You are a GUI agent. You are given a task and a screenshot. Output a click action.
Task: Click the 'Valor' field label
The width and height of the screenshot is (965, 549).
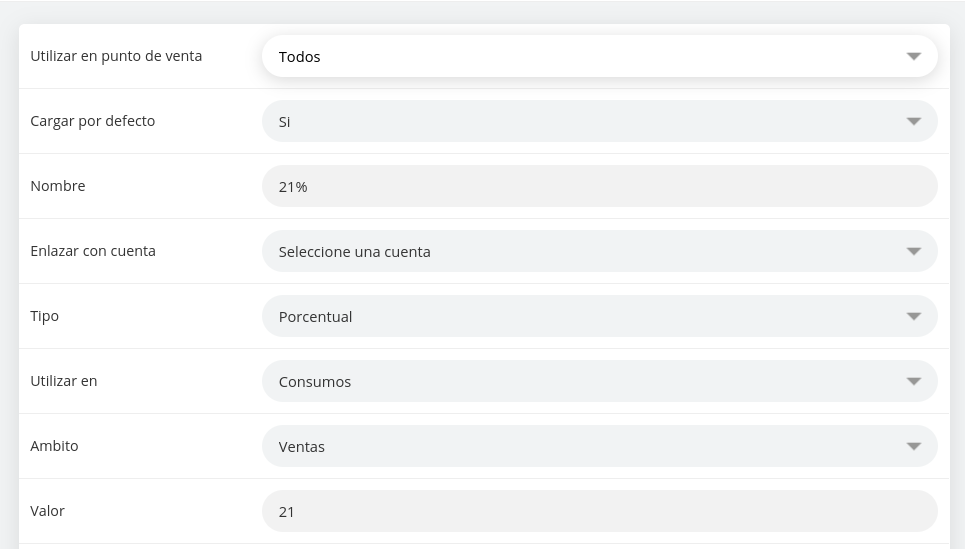(47, 511)
